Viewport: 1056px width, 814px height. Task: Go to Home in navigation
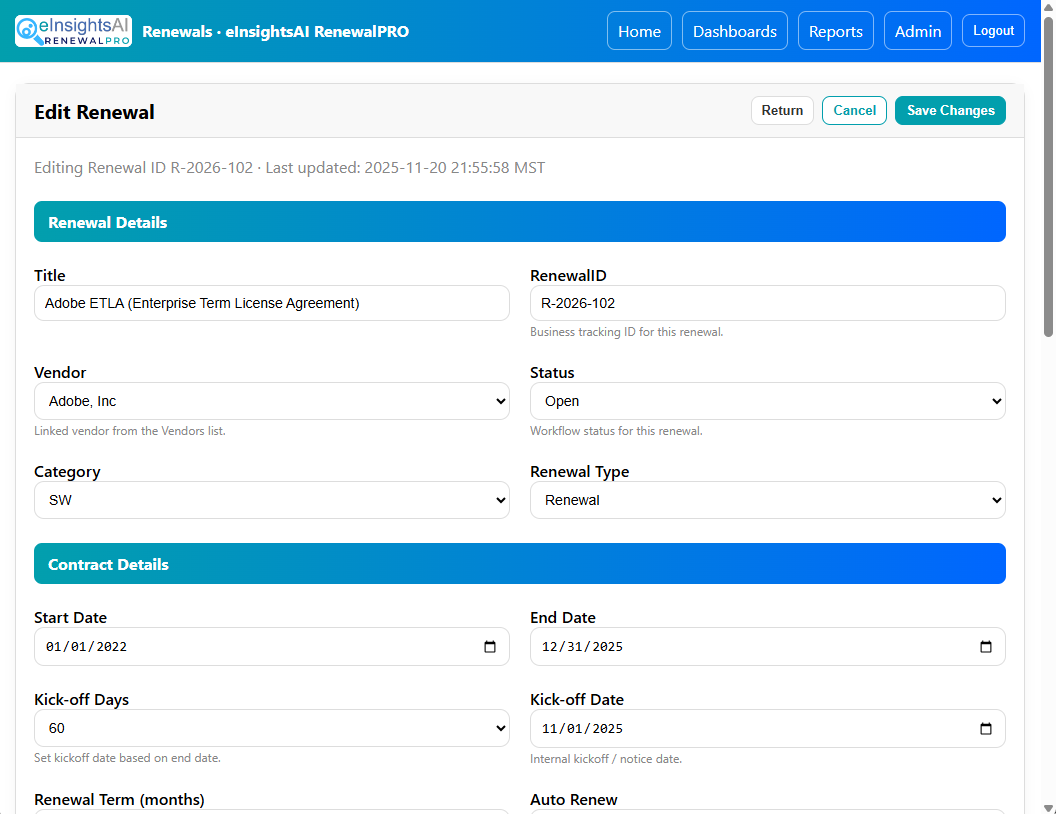[639, 31]
